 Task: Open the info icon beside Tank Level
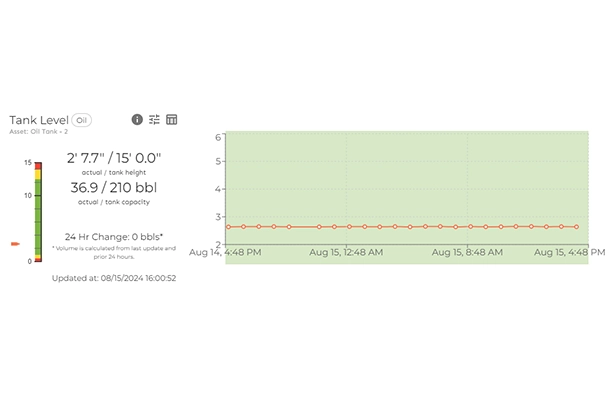(x=137, y=119)
